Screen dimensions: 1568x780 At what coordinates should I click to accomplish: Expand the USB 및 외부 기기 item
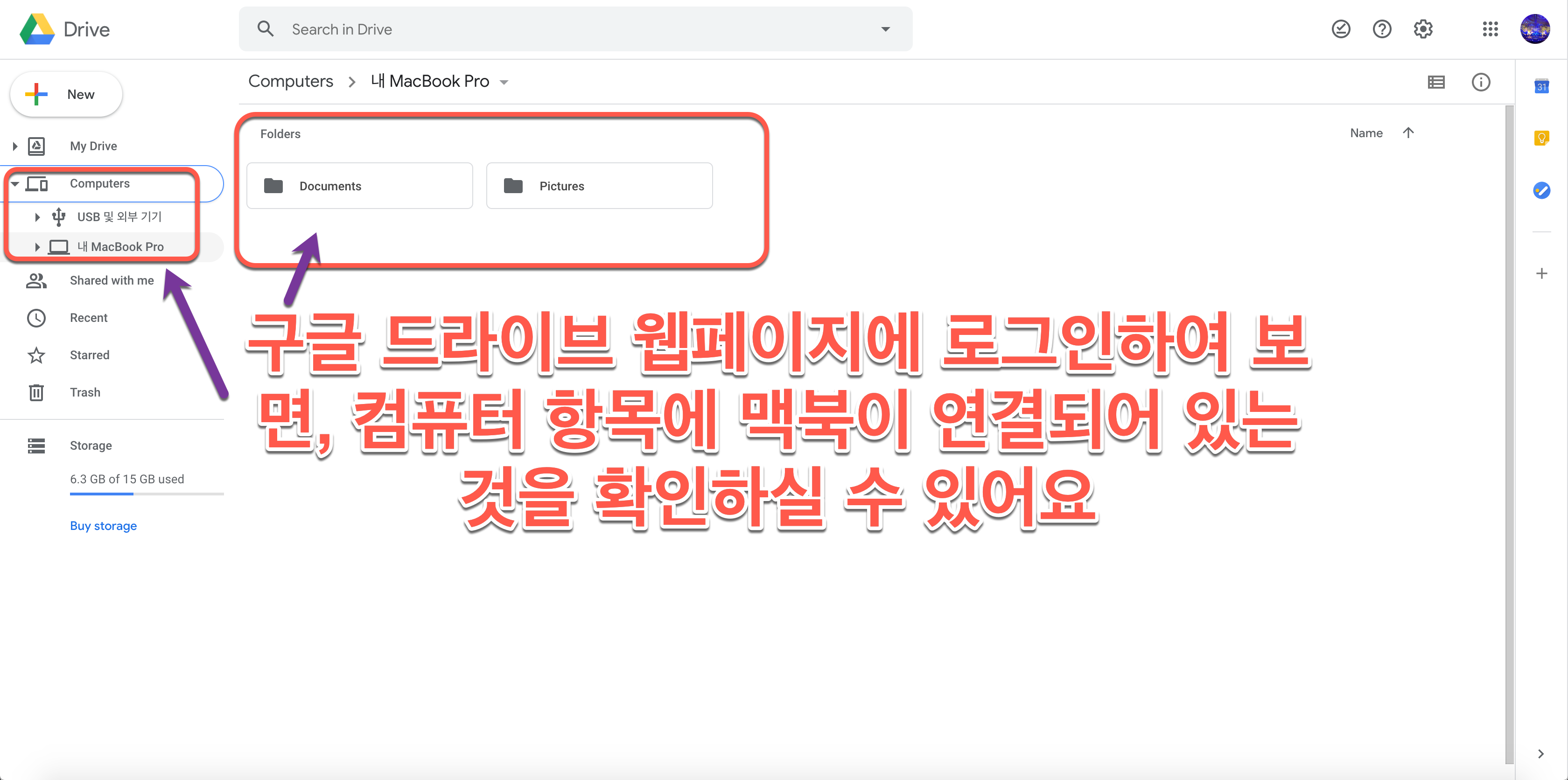pyautogui.click(x=37, y=216)
